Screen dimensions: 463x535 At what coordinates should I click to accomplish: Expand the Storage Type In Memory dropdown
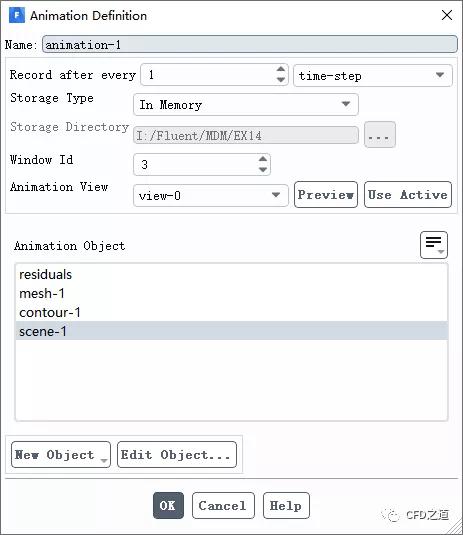tap(246, 104)
